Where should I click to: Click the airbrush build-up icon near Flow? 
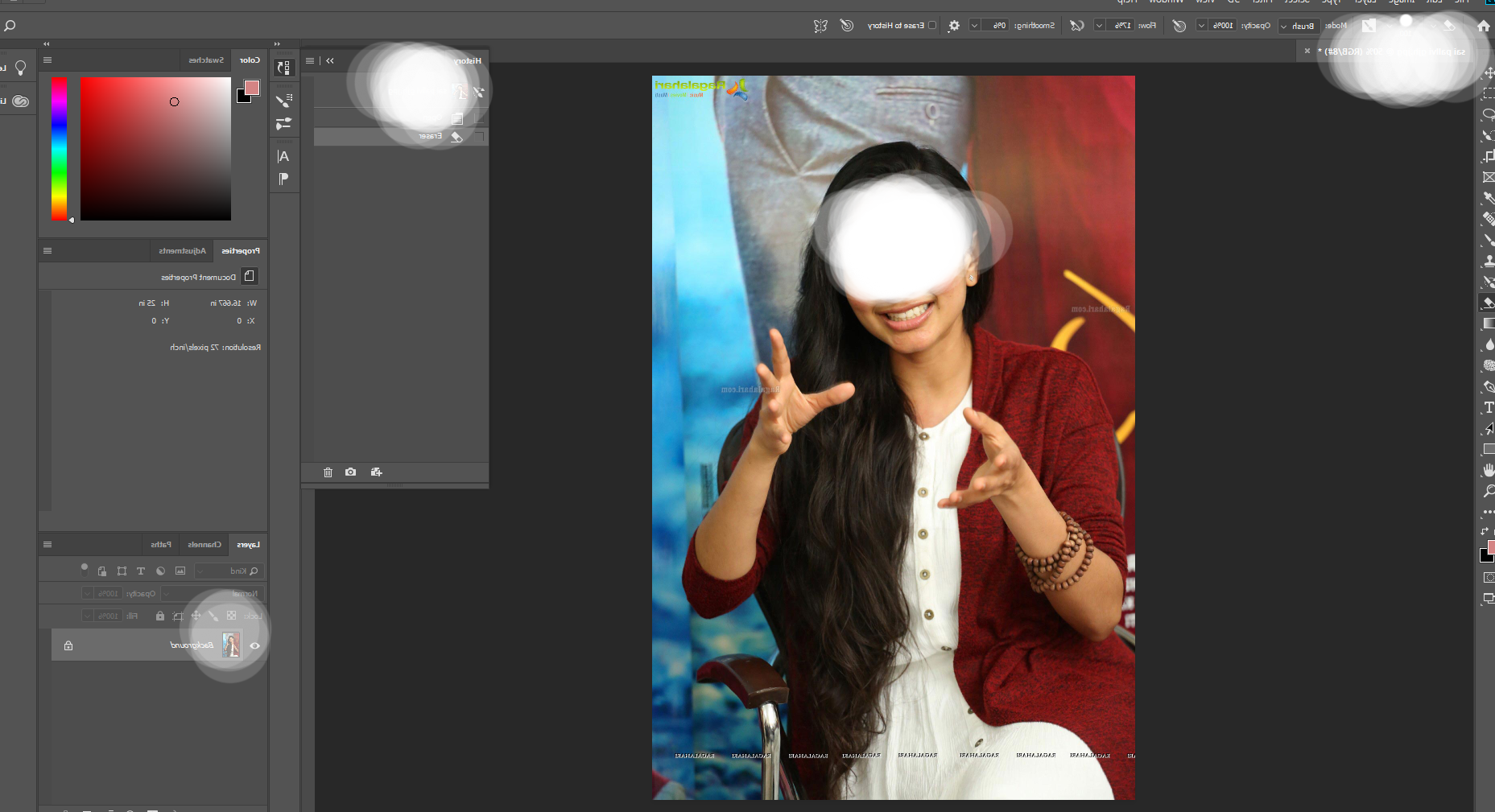coord(1076,26)
